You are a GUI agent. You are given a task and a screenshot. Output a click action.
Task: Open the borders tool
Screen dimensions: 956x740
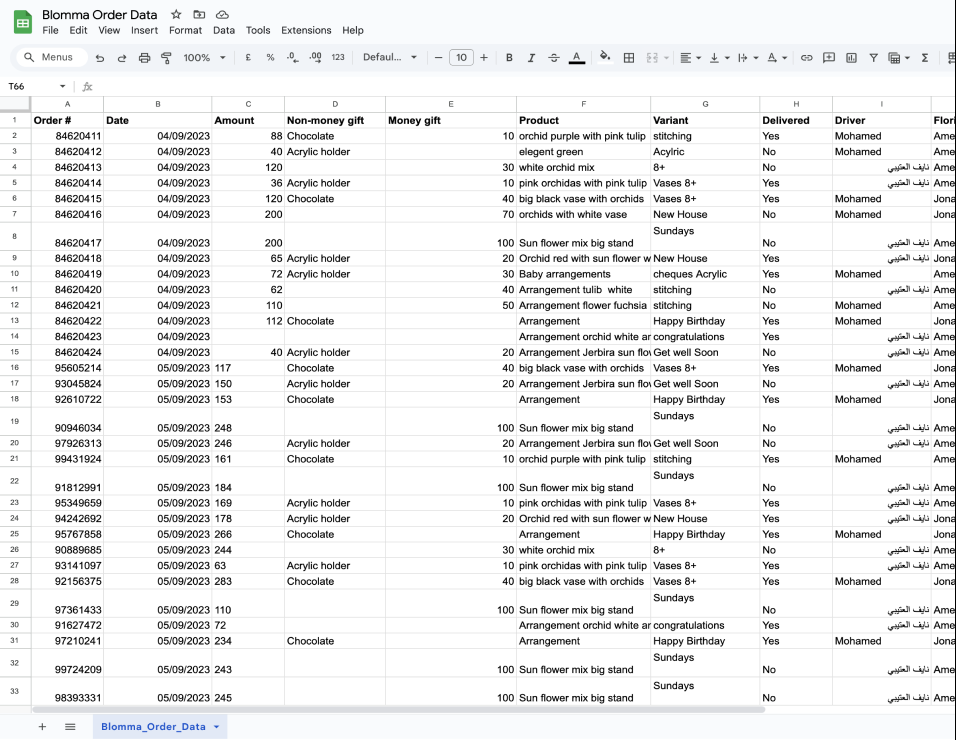(x=629, y=58)
